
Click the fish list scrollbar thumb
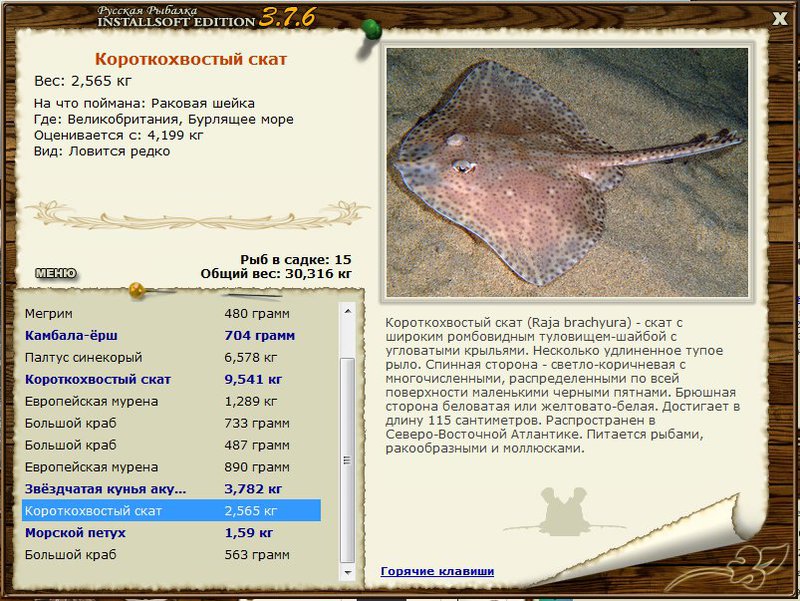[347, 460]
